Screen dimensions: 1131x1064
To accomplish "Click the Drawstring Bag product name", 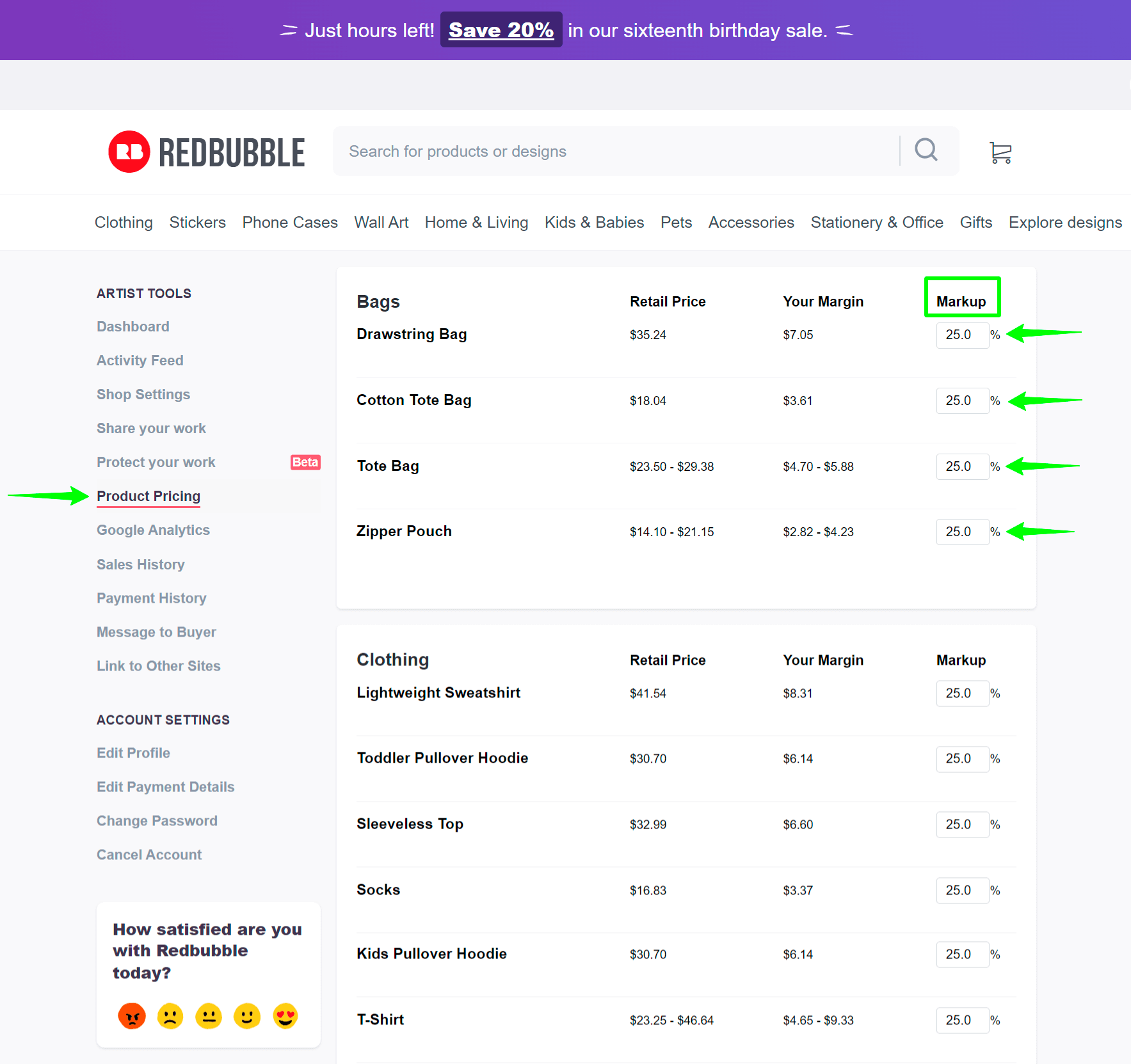I will click(412, 334).
